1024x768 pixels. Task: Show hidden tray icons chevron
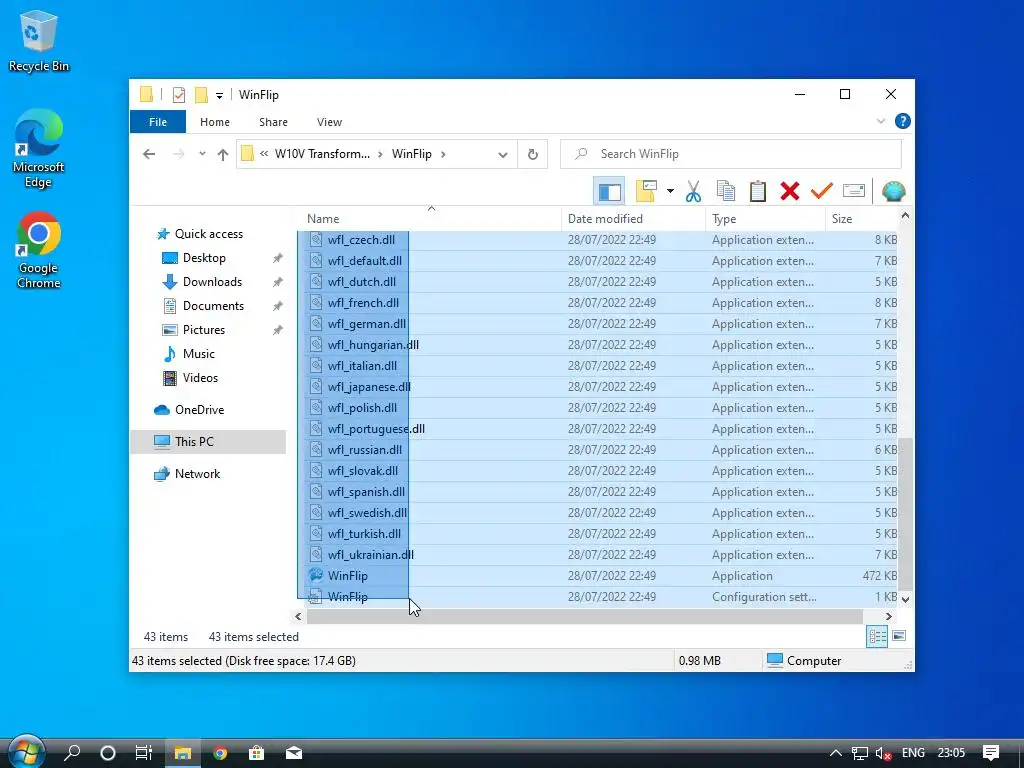coord(835,753)
